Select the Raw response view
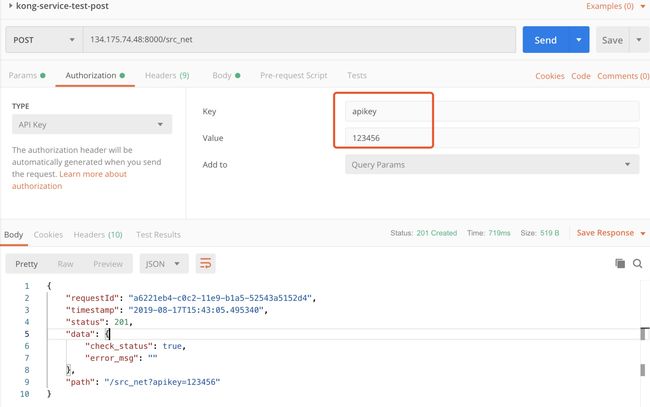 pyautogui.click(x=65, y=264)
